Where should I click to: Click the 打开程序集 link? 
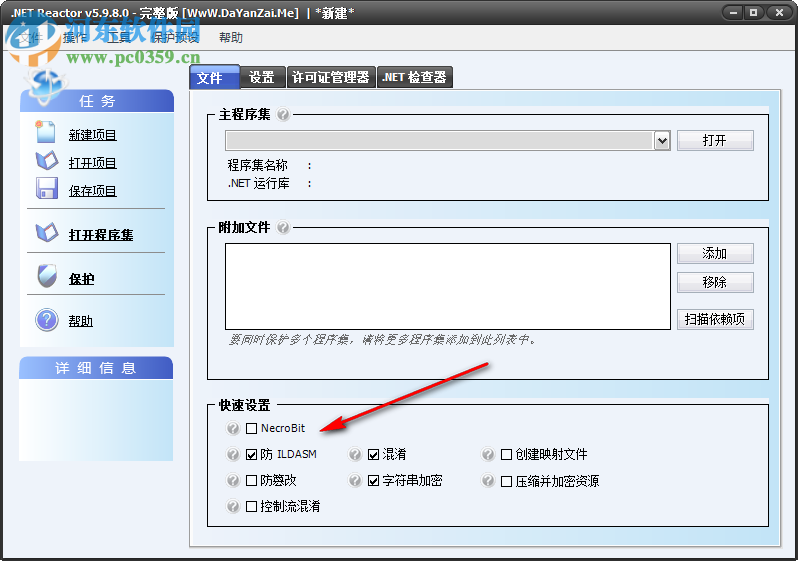click(x=101, y=235)
